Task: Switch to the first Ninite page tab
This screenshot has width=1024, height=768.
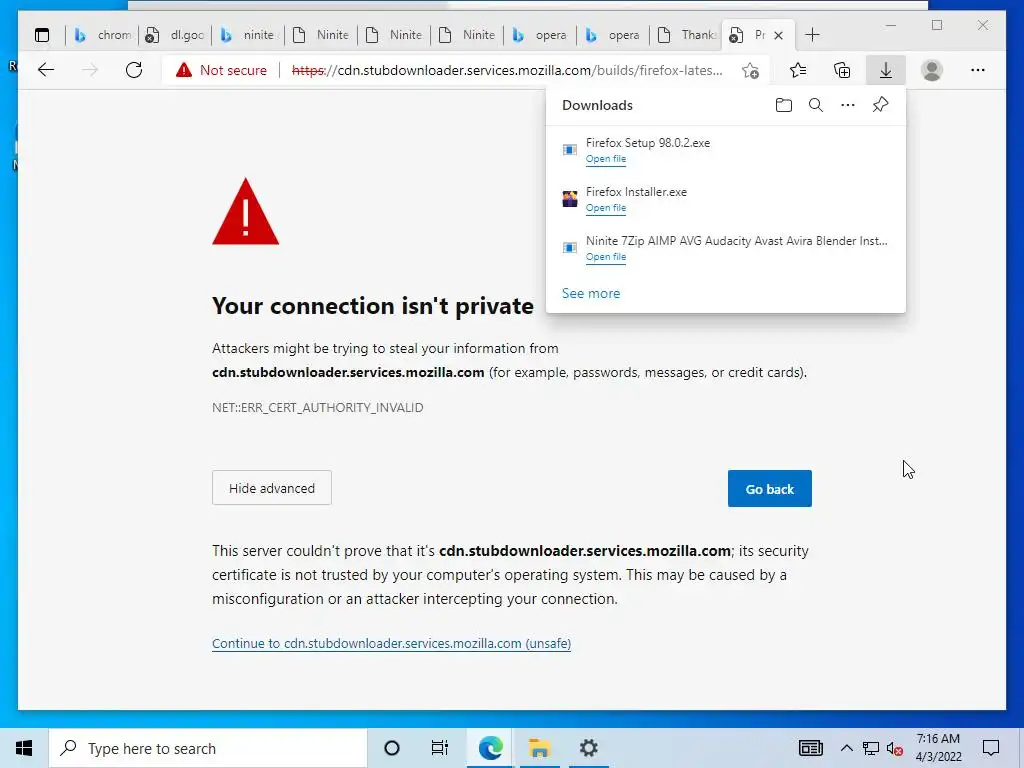Action: coord(321,35)
